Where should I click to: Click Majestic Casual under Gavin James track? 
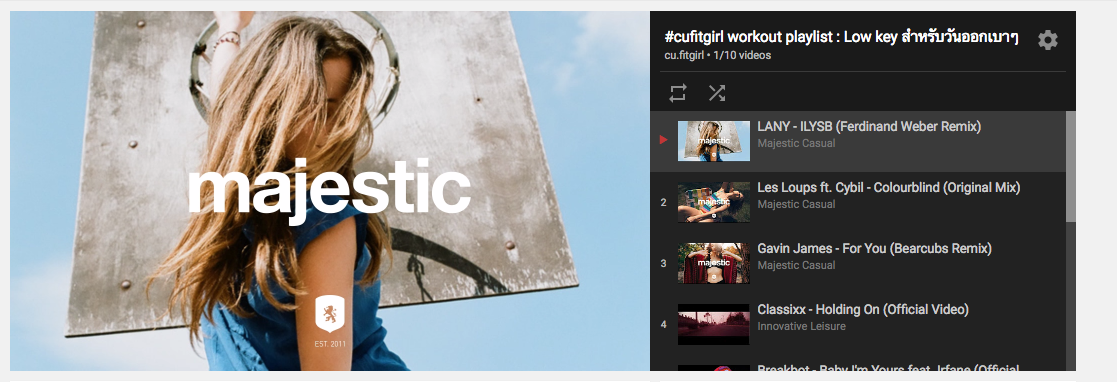[796, 265]
